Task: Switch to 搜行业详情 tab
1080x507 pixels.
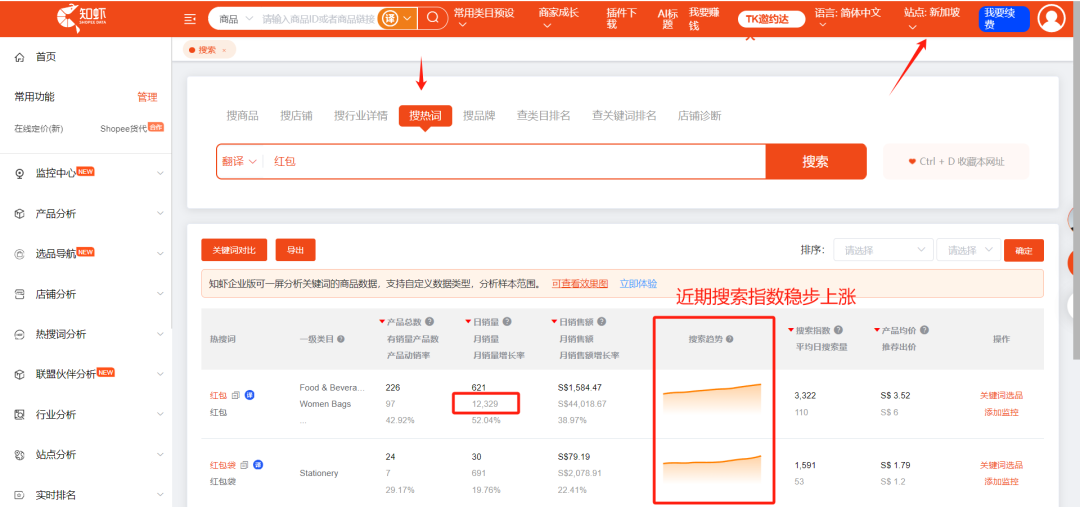Action: pos(361,116)
